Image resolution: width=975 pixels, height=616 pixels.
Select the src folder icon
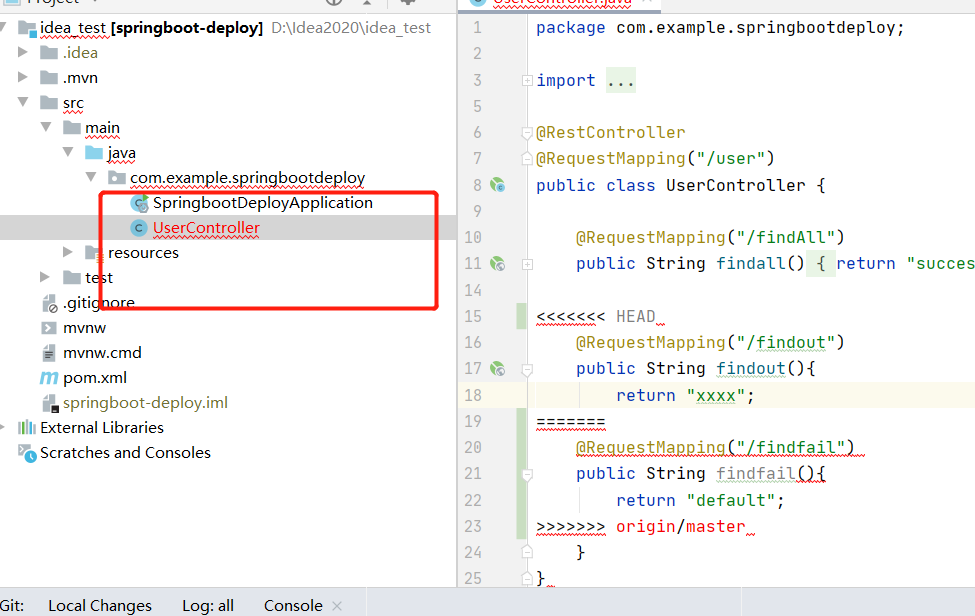49,103
